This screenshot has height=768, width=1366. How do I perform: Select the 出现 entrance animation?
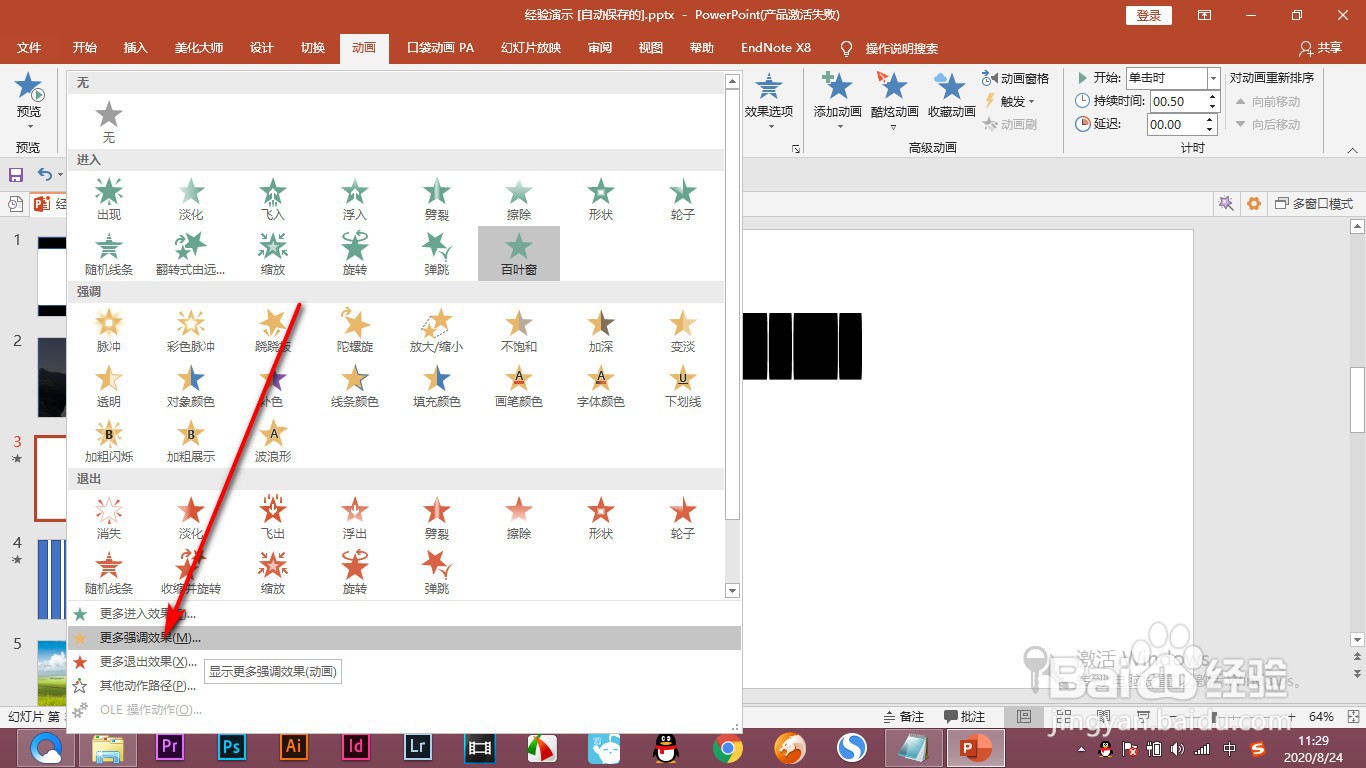pos(109,198)
